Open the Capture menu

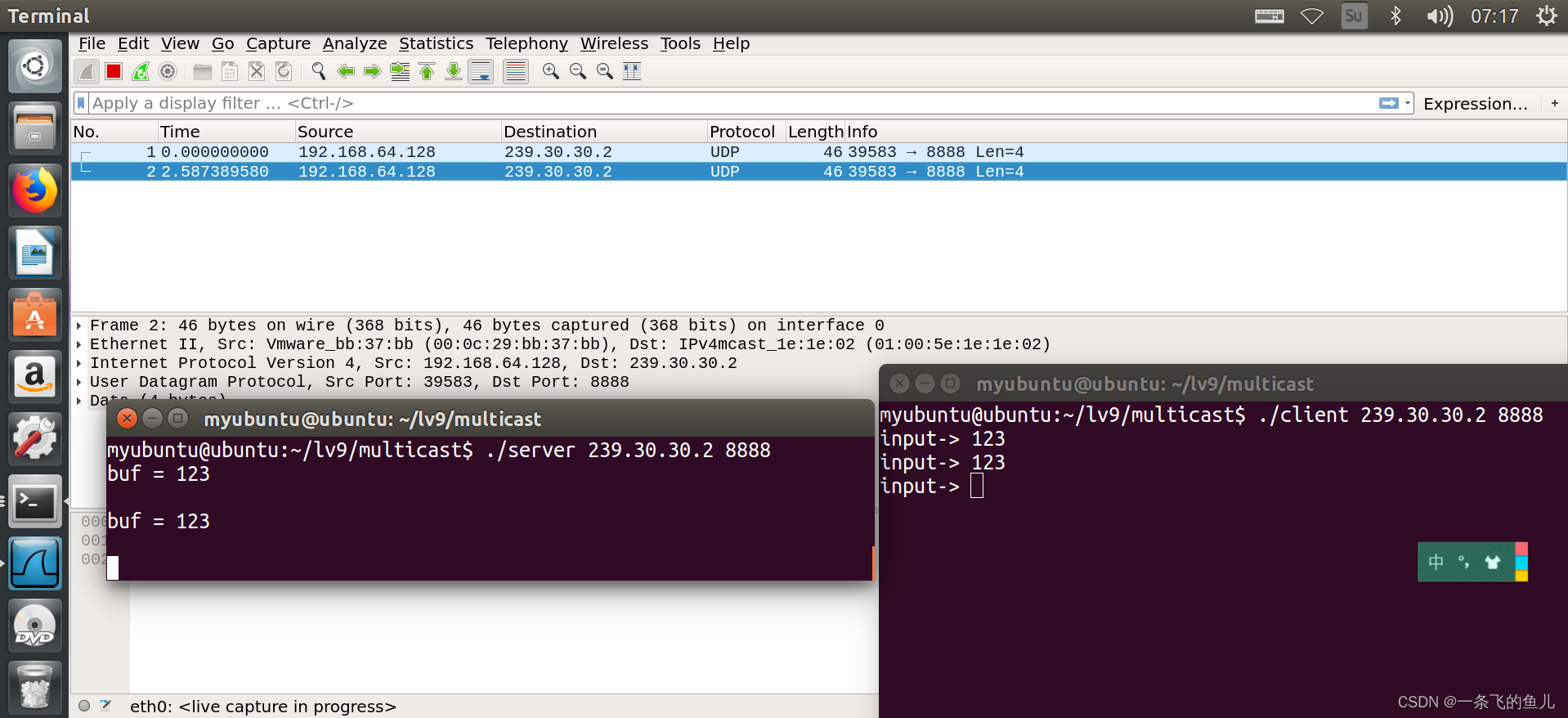278,43
